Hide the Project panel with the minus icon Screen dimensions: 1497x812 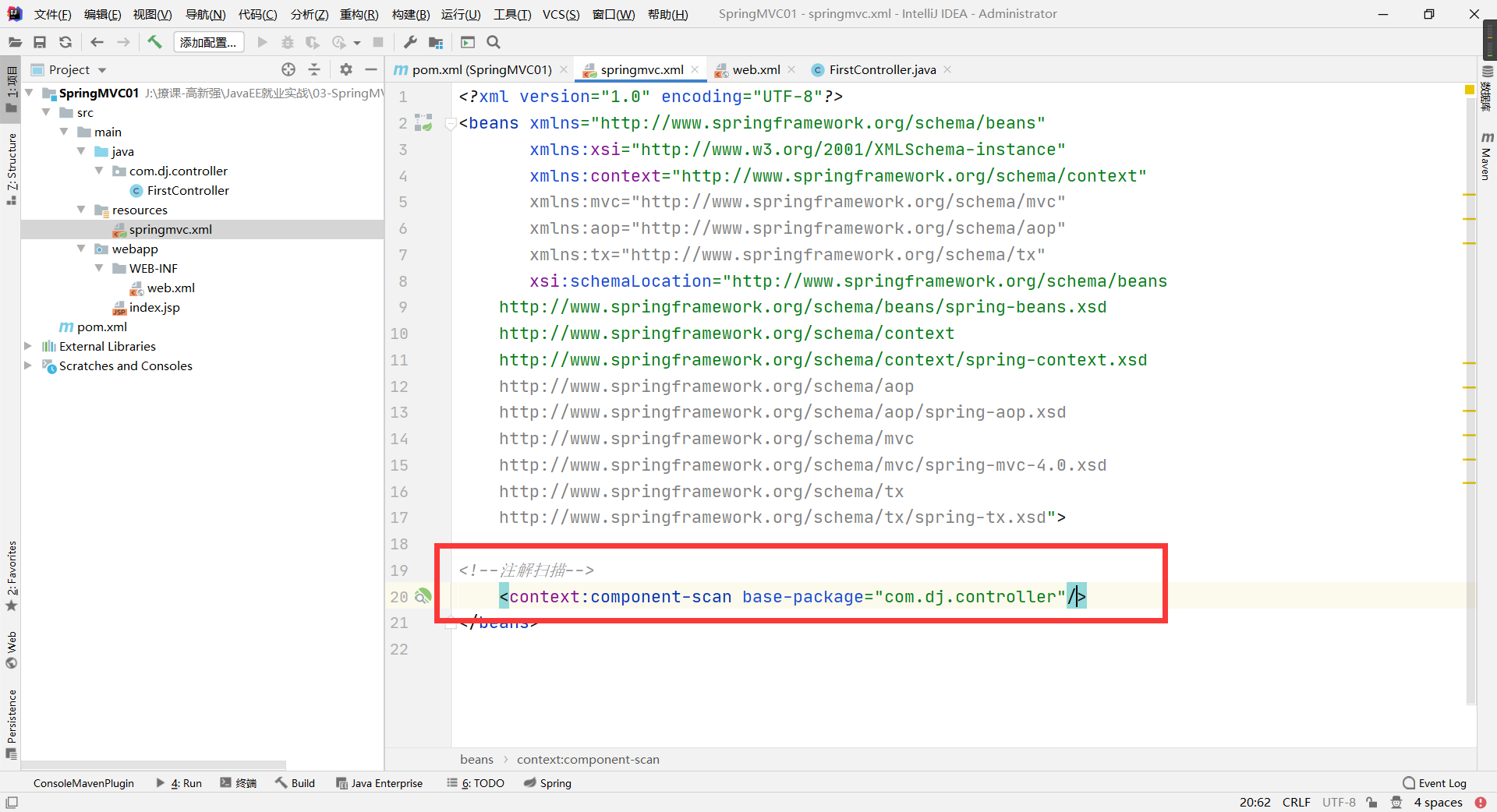371,69
